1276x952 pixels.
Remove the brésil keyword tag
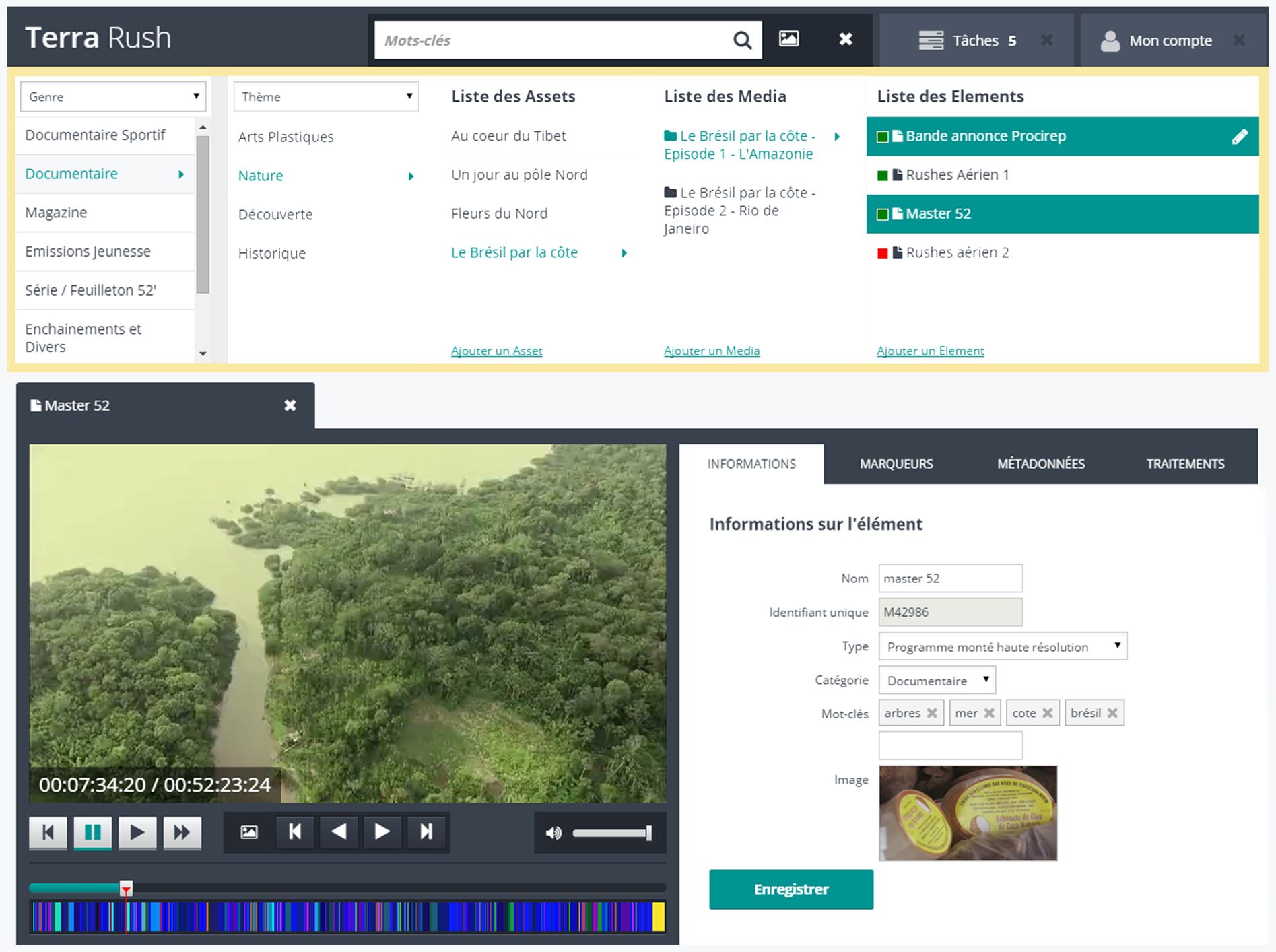(1112, 713)
